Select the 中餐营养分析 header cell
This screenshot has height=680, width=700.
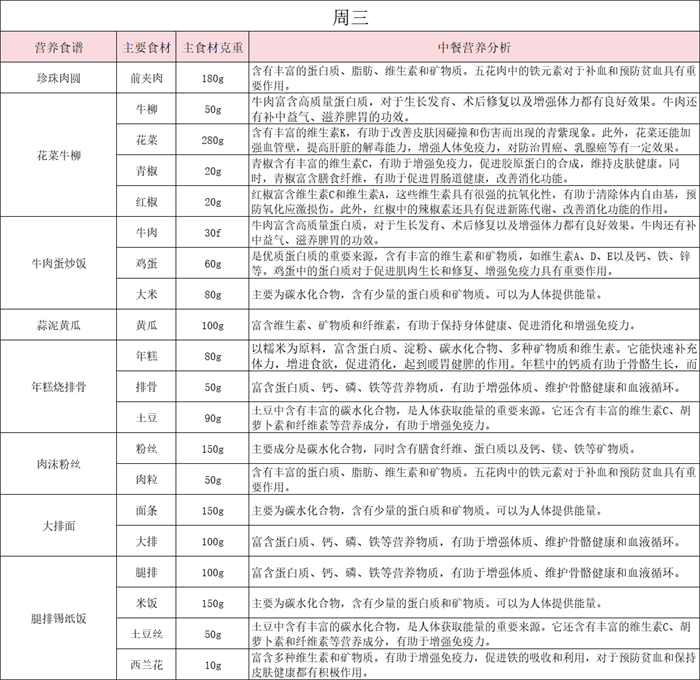[473, 47]
